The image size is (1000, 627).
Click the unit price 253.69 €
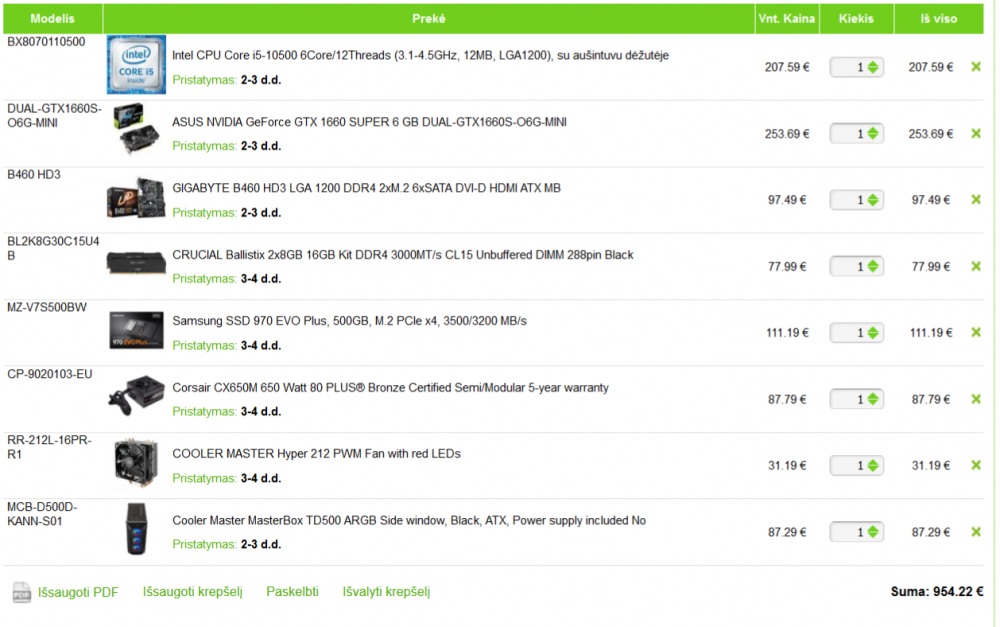[787, 133]
